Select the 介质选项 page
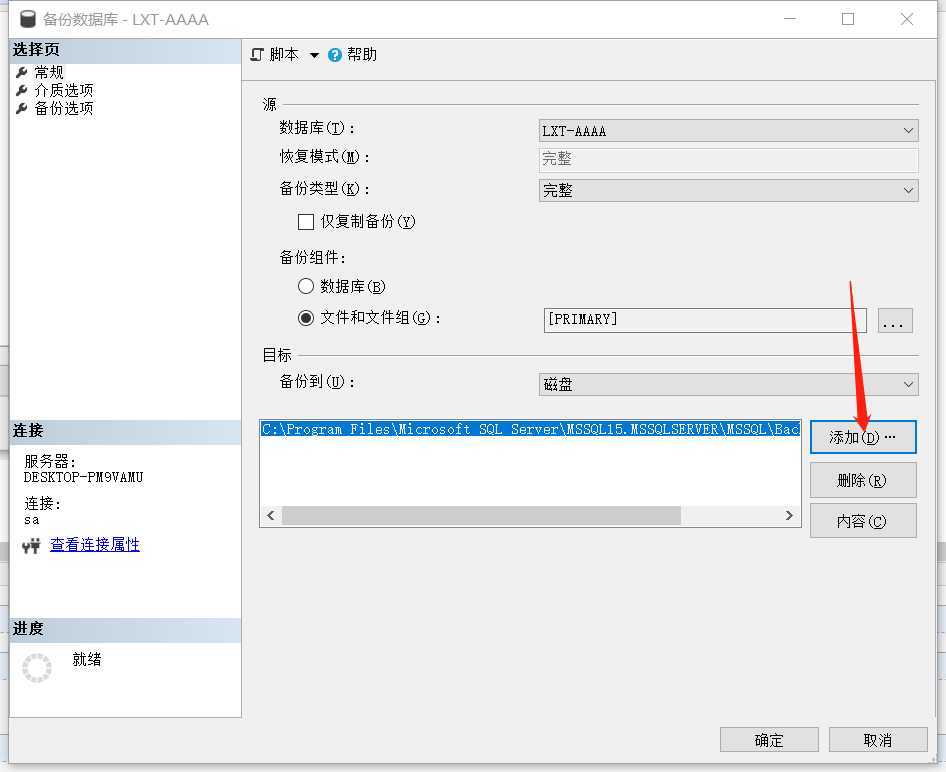The image size is (946, 772). 64,90
